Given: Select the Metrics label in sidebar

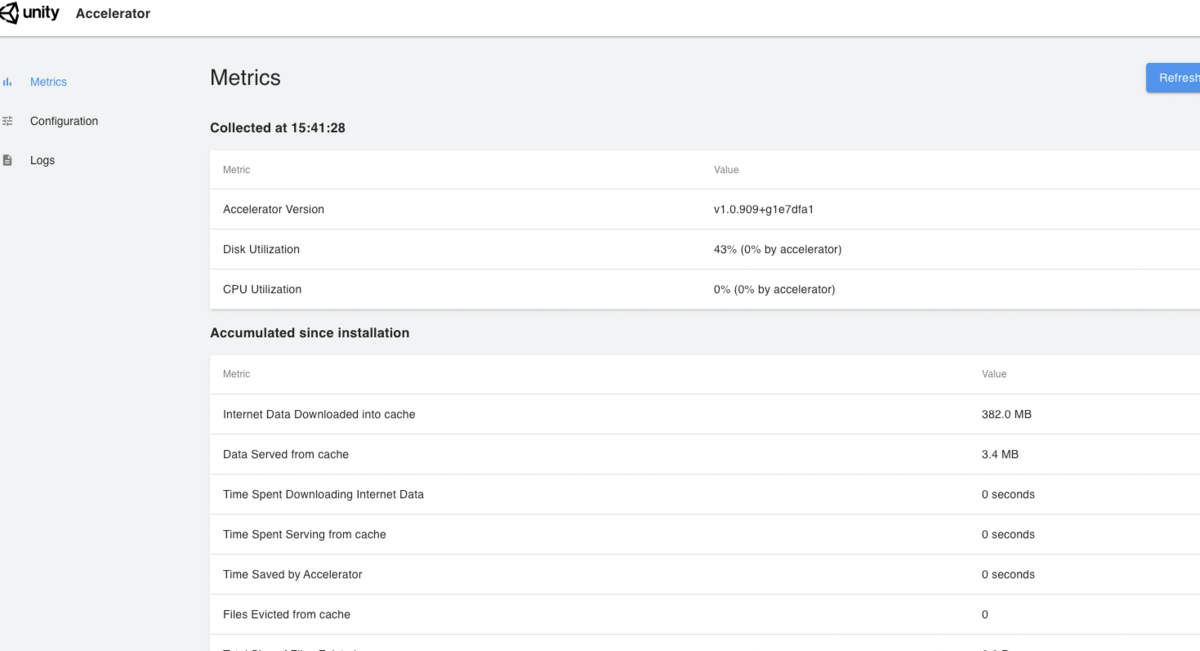Looking at the screenshot, I should pos(48,82).
